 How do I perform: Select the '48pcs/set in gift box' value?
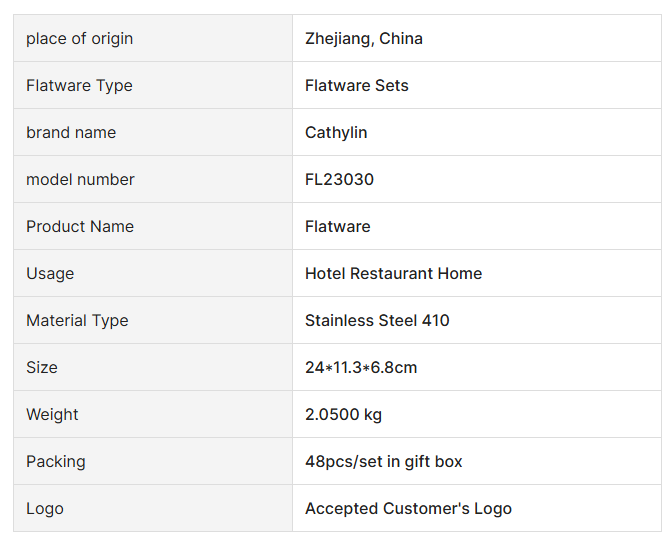click(x=383, y=462)
